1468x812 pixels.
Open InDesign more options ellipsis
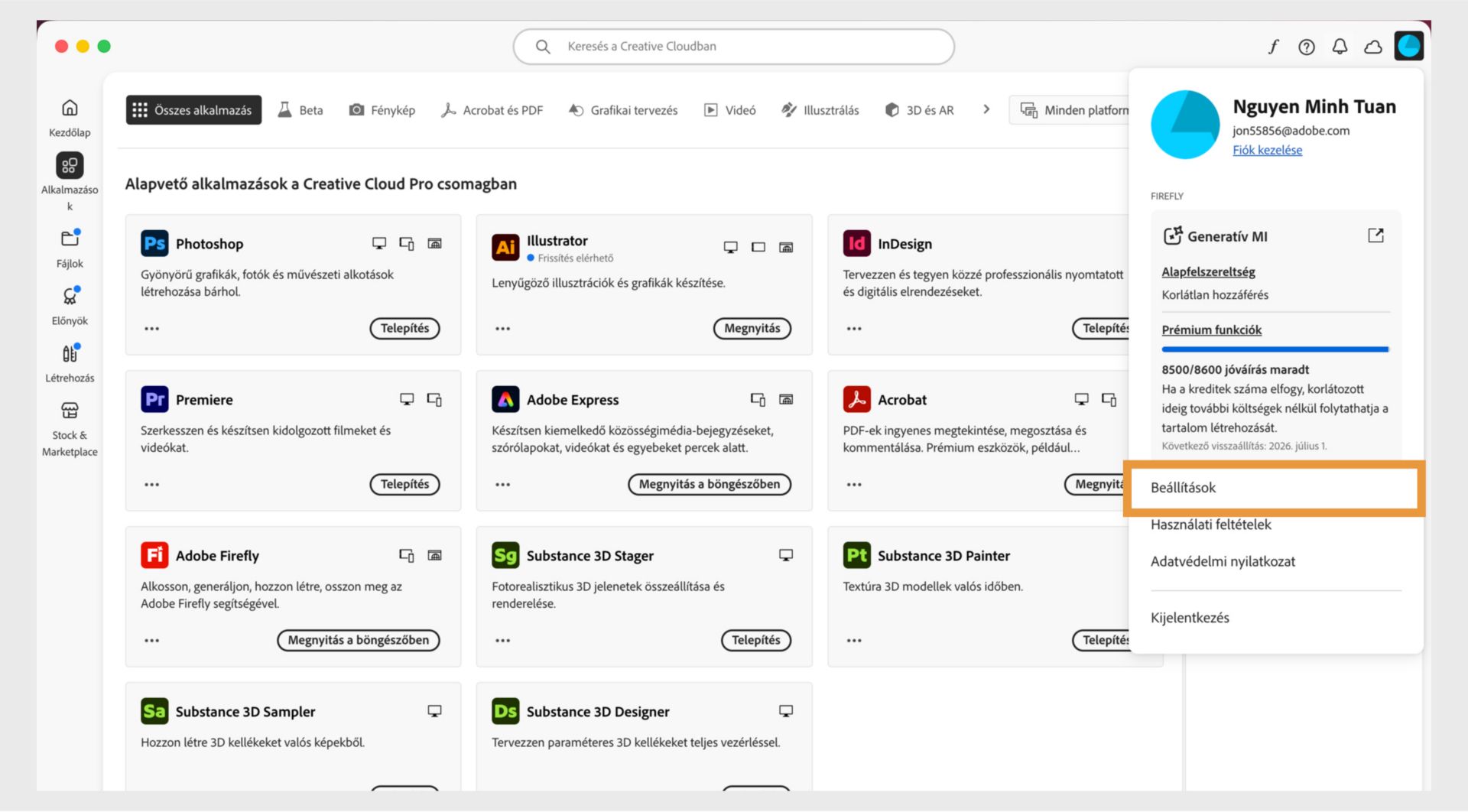click(x=854, y=329)
